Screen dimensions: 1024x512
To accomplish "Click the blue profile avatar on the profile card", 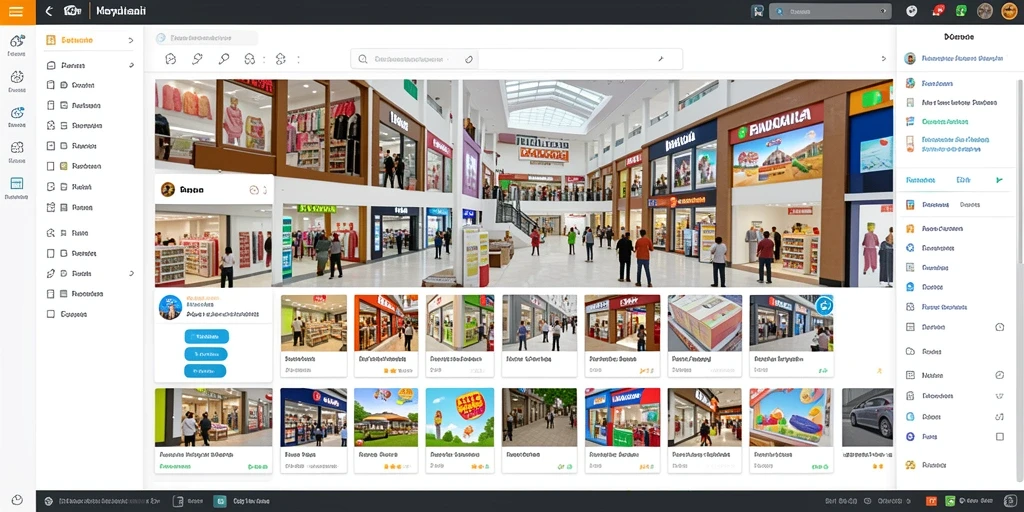I will pos(170,308).
